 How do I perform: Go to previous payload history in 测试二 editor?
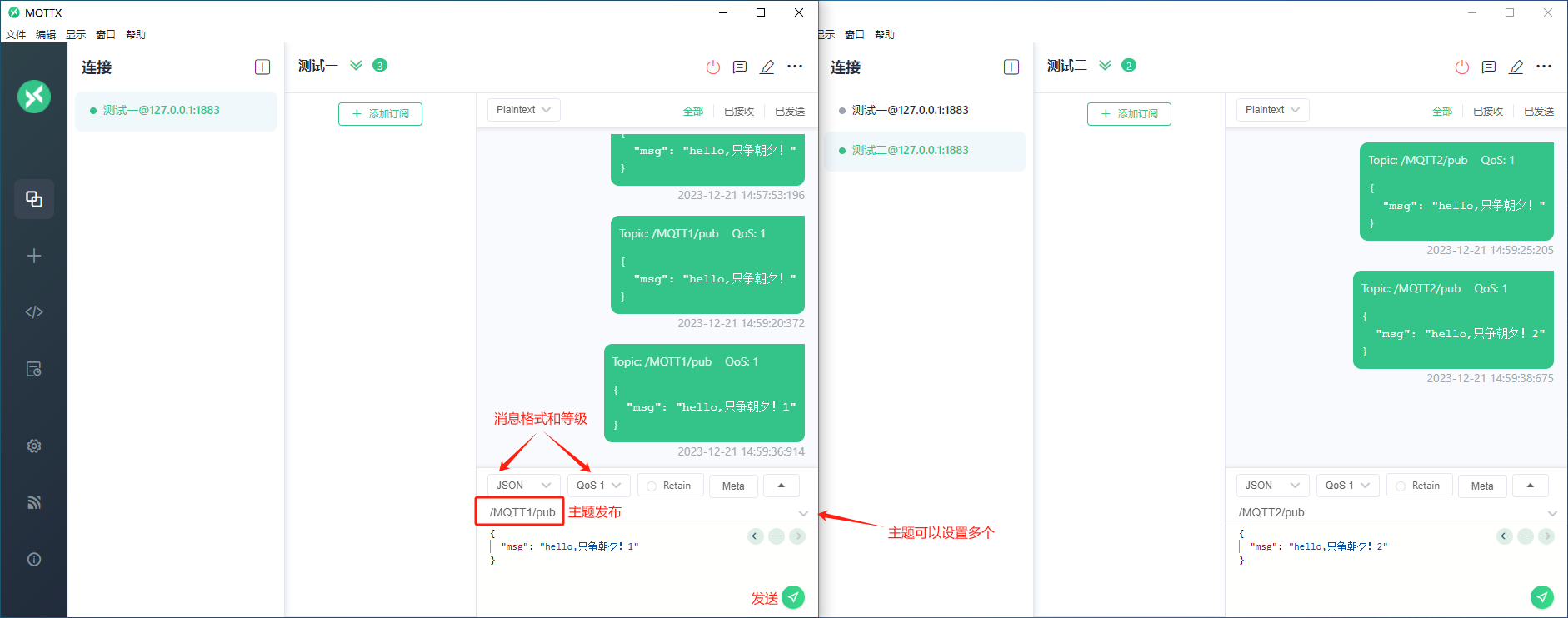[1505, 536]
